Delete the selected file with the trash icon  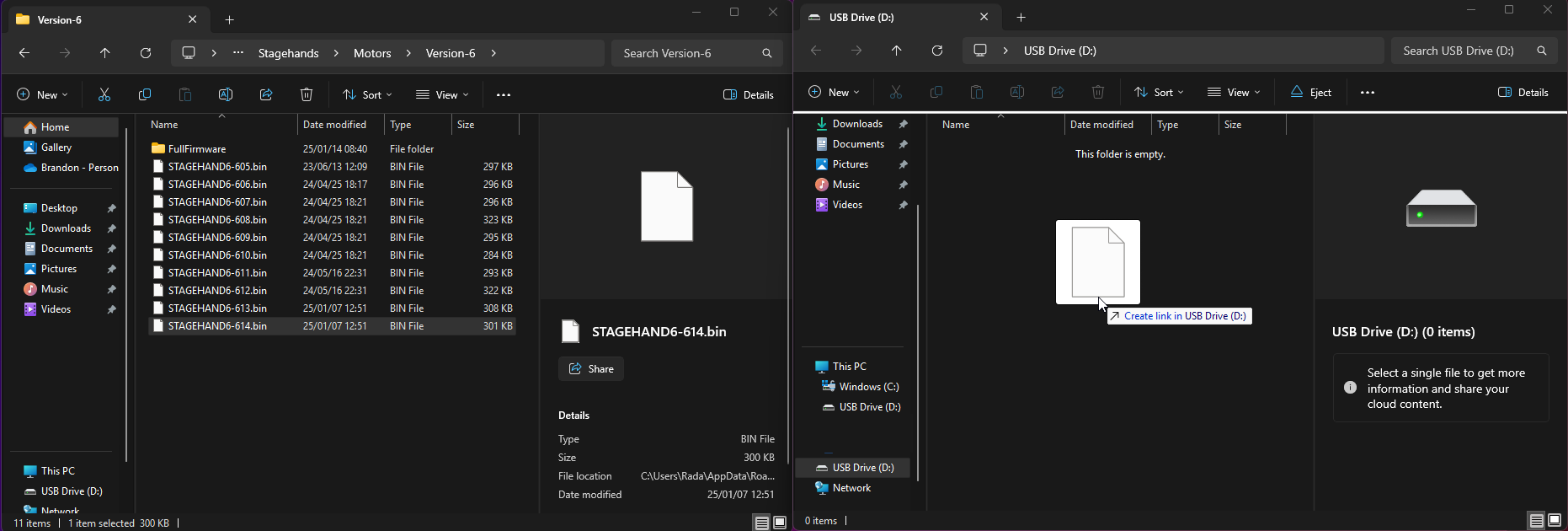307,95
